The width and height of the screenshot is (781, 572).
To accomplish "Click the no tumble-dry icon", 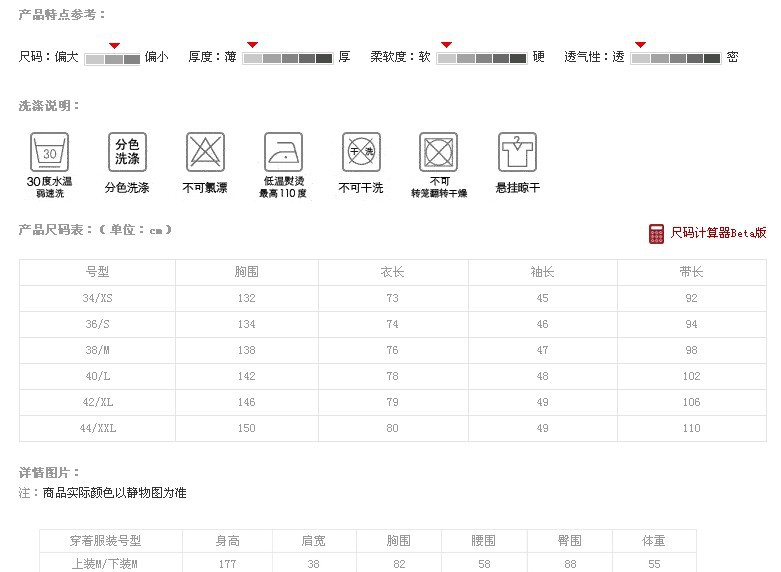I will click(x=439, y=152).
